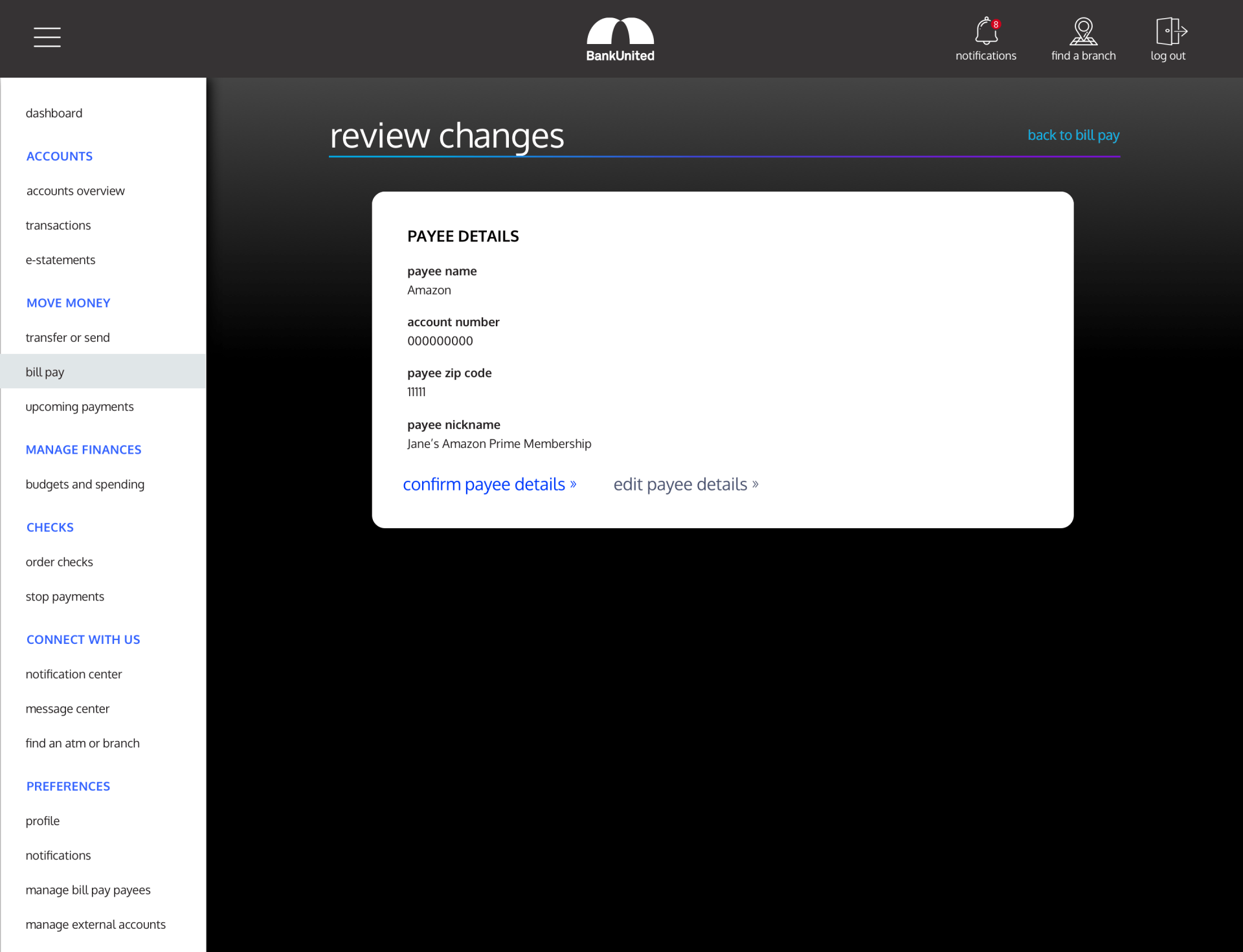Click edit payee details link
Viewport: 1243px width, 952px height.
pos(686,484)
